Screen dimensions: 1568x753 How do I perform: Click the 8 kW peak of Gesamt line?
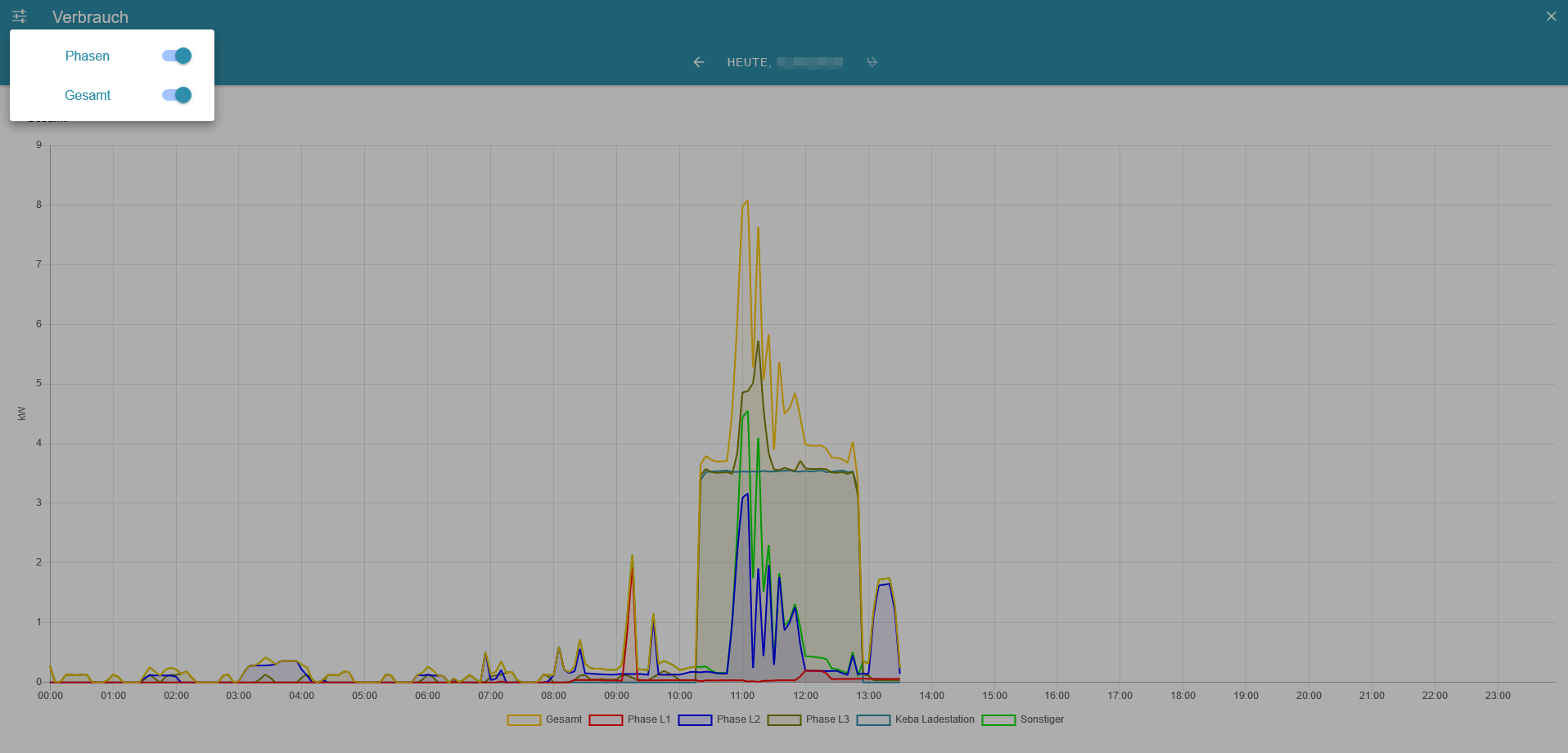(x=746, y=201)
